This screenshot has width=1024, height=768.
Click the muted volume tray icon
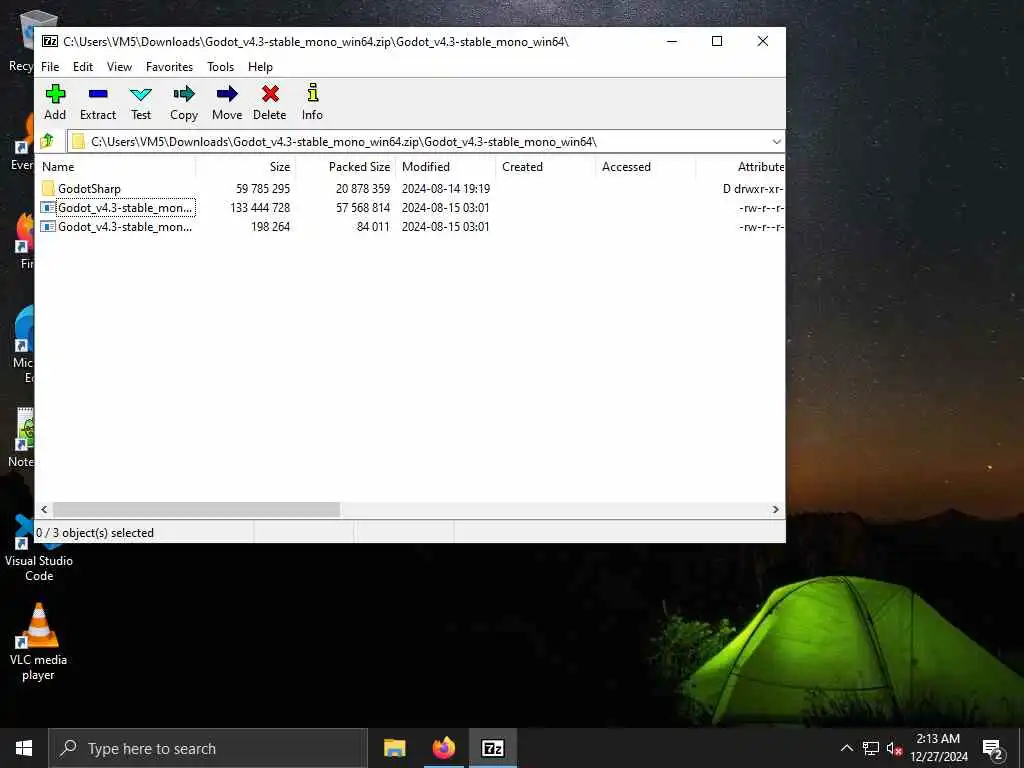894,748
